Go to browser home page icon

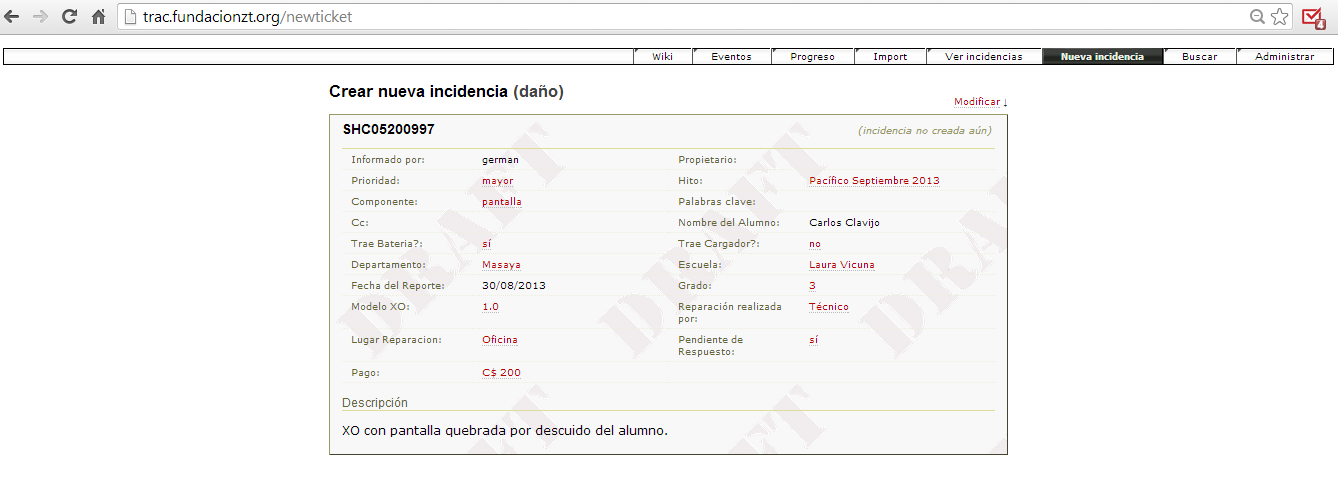point(98,17)
